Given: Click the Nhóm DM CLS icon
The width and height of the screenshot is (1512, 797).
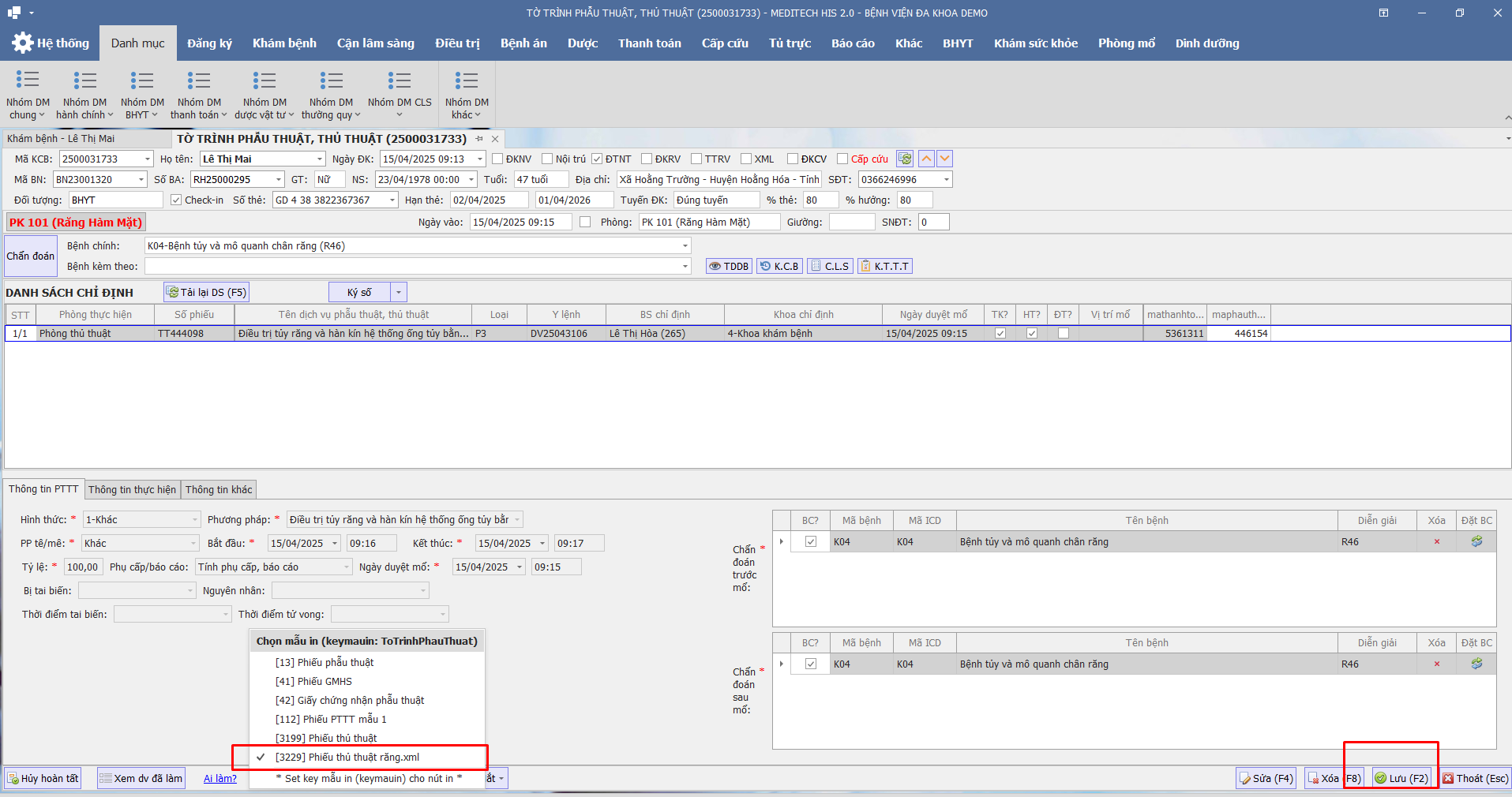Looking at the screenshot, I should tap(400, 80).
